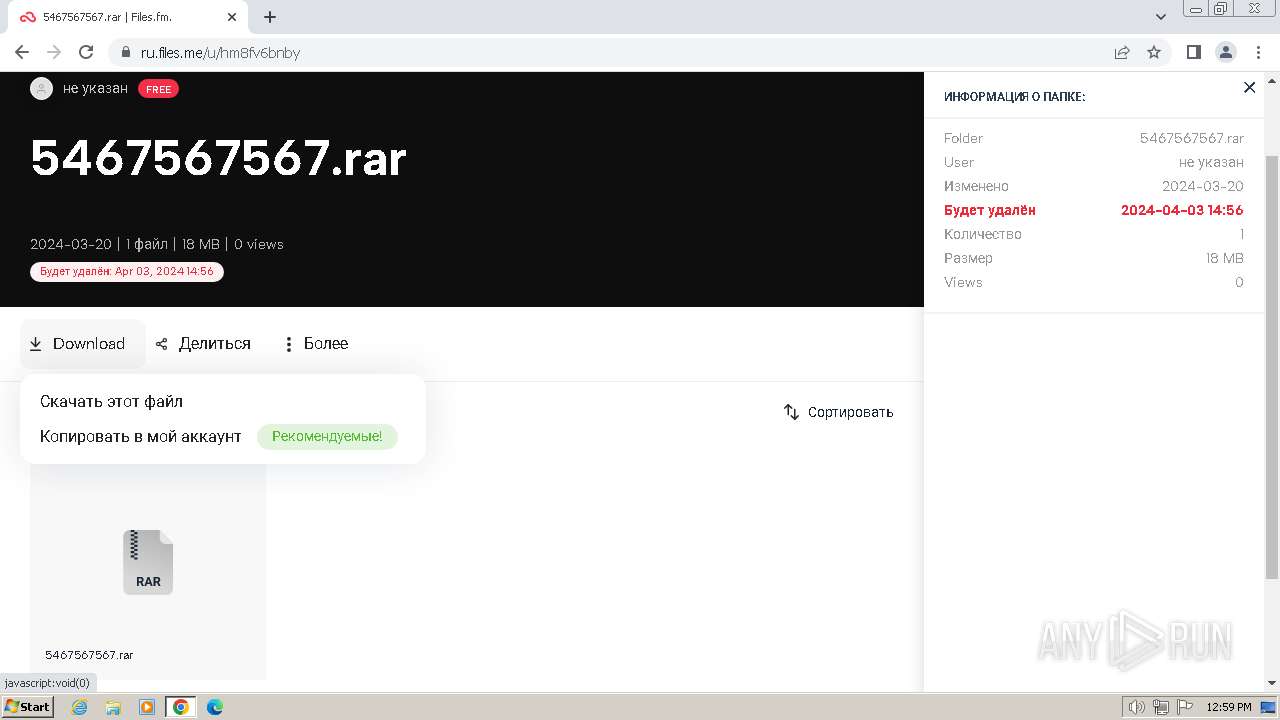
Task: Click the share page icon in address bar
Action: click(1122, 52)
